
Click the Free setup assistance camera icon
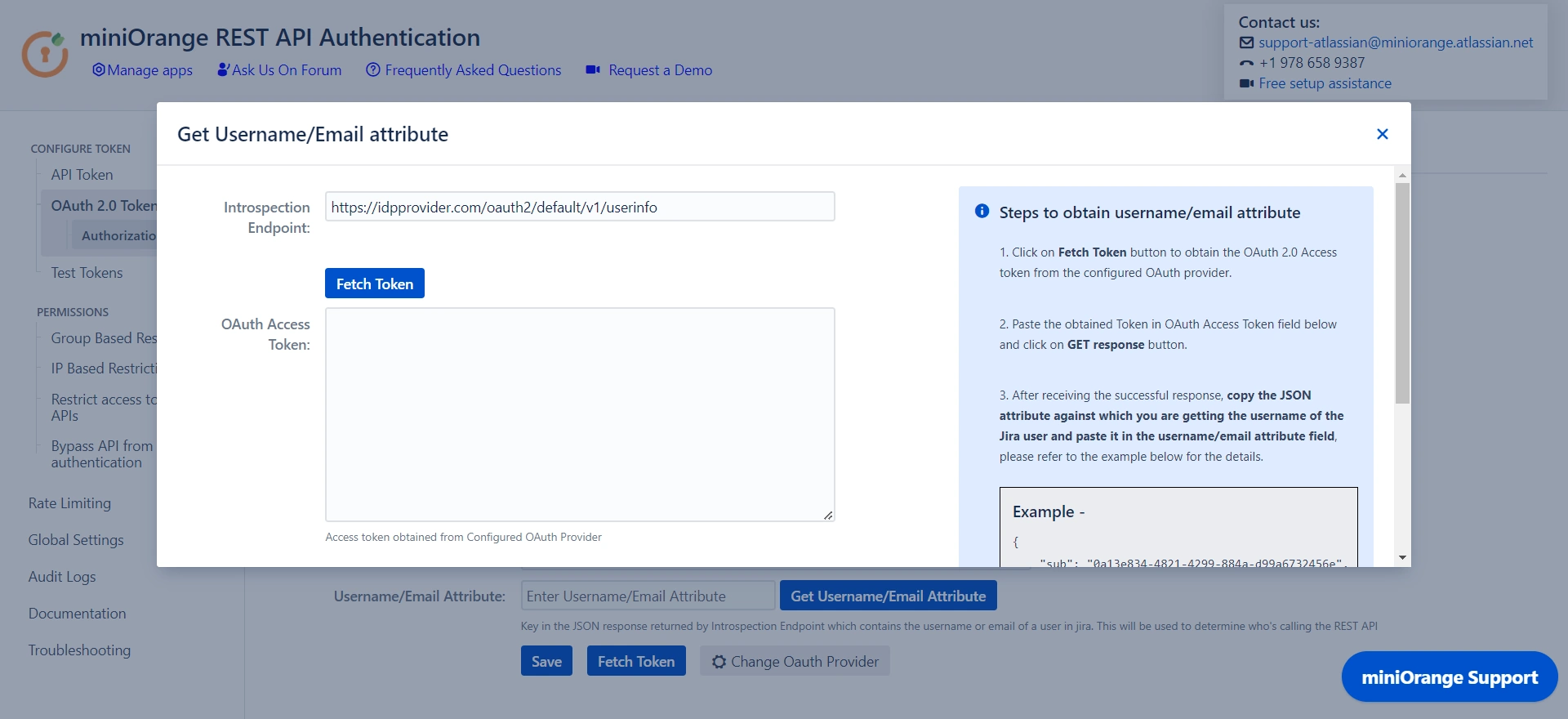1246,83
